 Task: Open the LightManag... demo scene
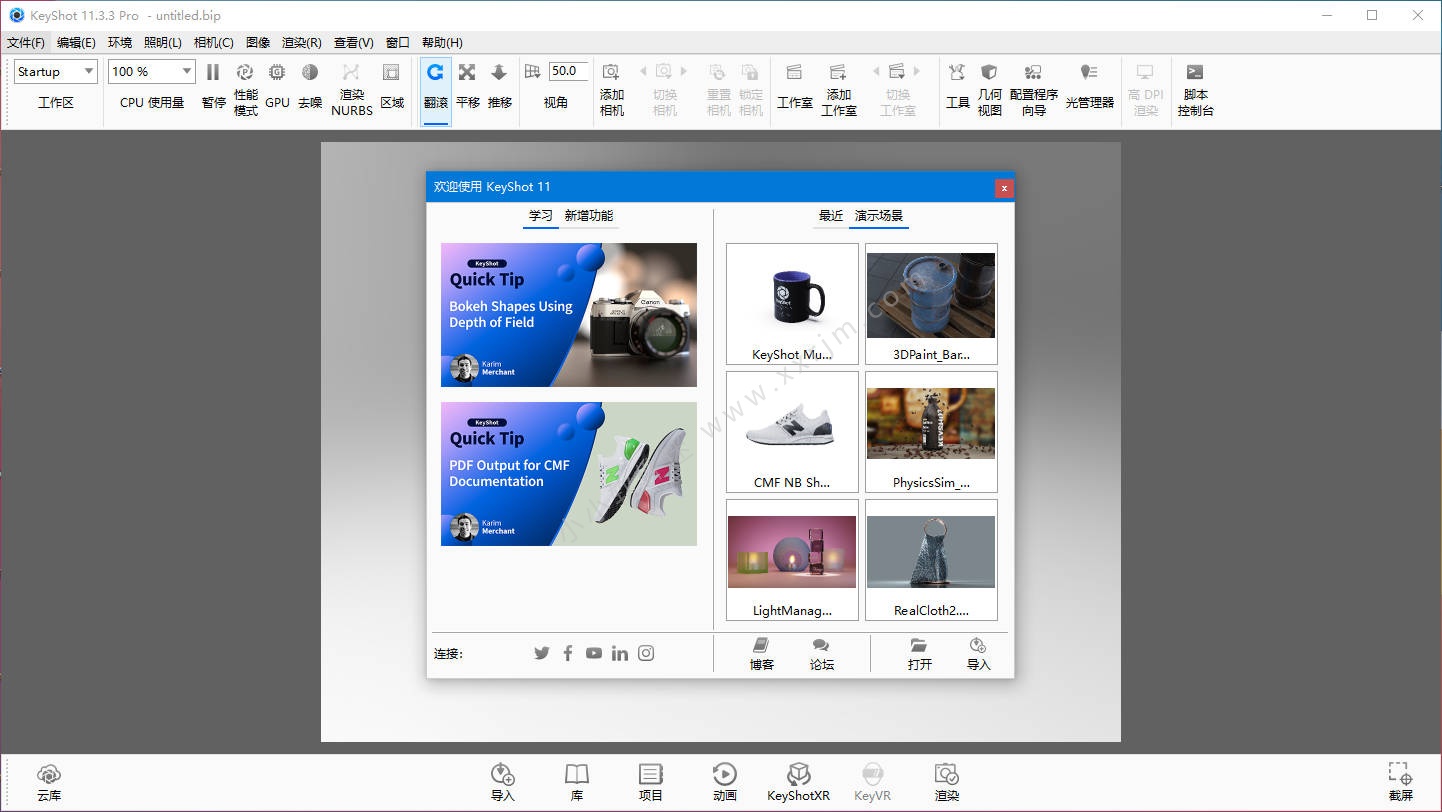[792, 560]
